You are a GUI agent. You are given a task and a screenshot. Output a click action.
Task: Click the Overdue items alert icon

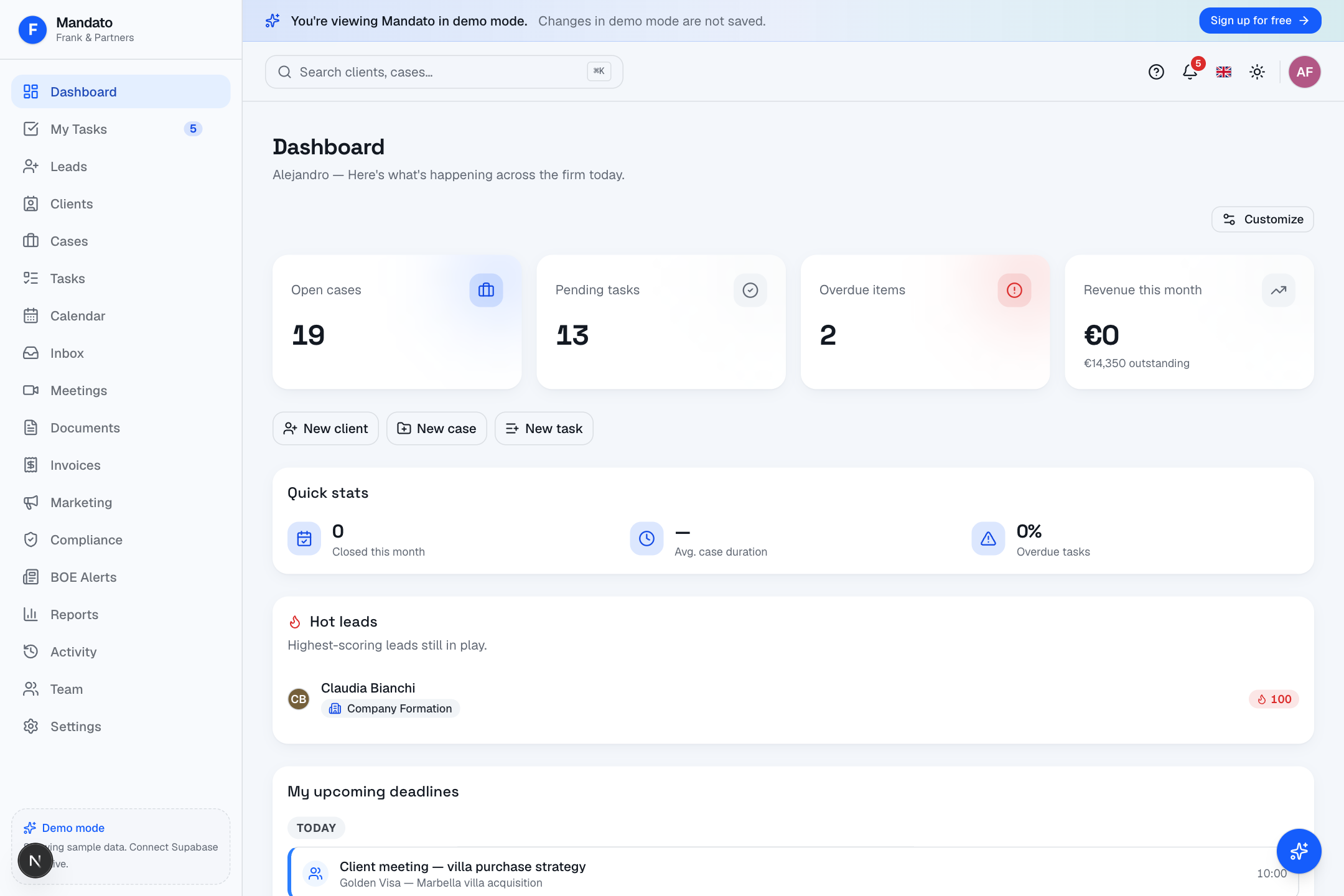[1014, 290]
